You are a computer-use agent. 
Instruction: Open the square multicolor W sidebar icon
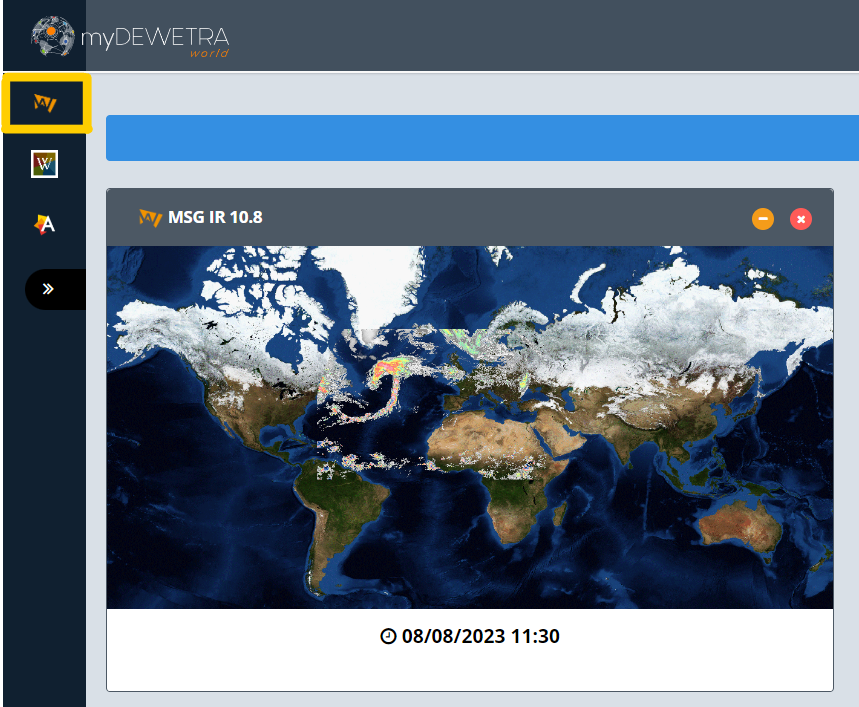pos(44,164)
